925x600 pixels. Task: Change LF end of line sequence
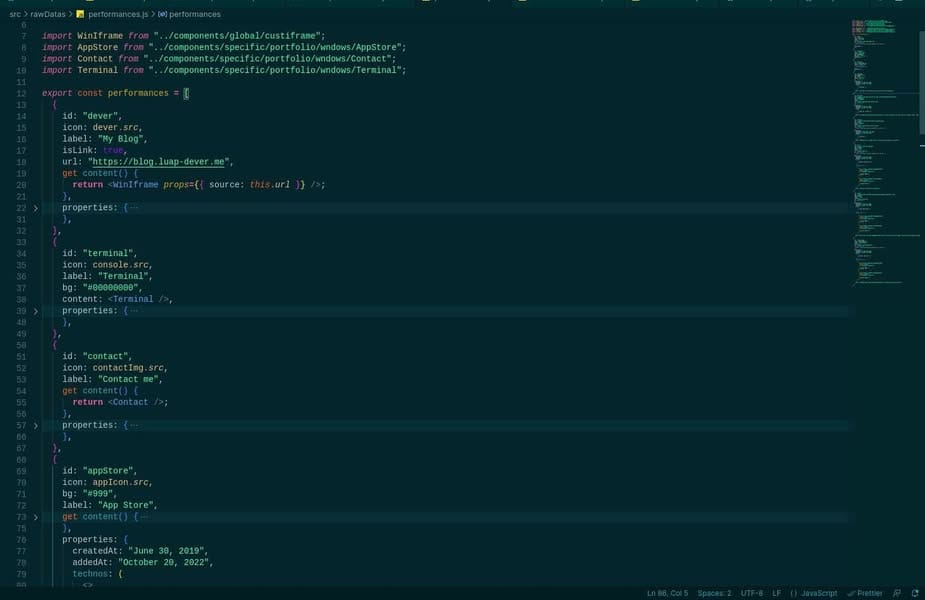[x=776, y=593]
